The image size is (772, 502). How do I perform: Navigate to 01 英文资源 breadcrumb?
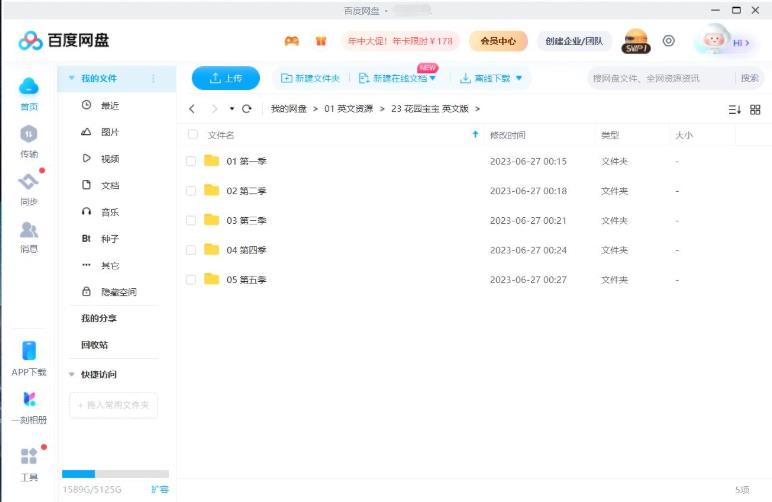[x=349, y=109]
